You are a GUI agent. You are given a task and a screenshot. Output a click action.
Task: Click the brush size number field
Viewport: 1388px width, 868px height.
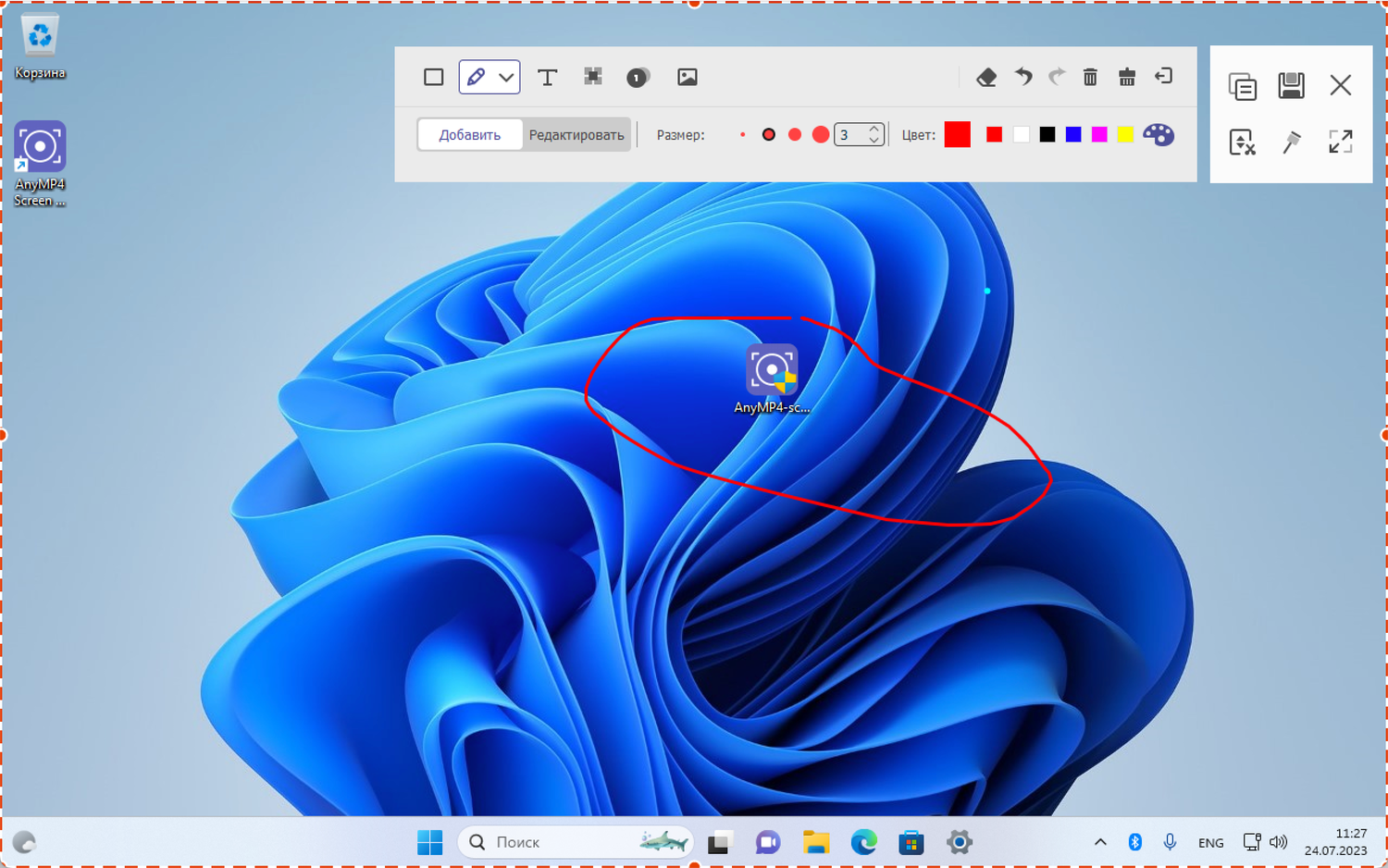click(850, 135)
